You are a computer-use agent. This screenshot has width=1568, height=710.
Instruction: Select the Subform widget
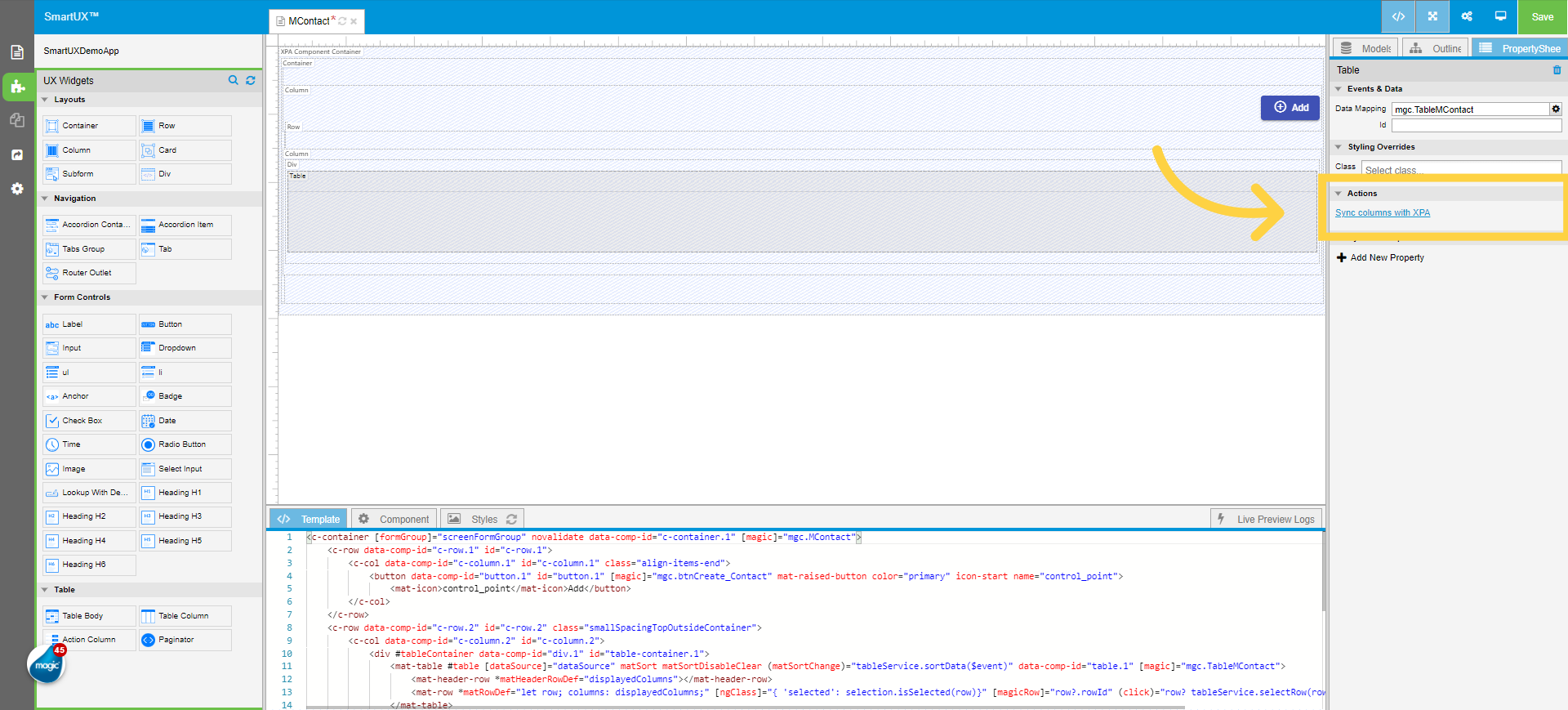pyautogui.click(x=89, y=174)
